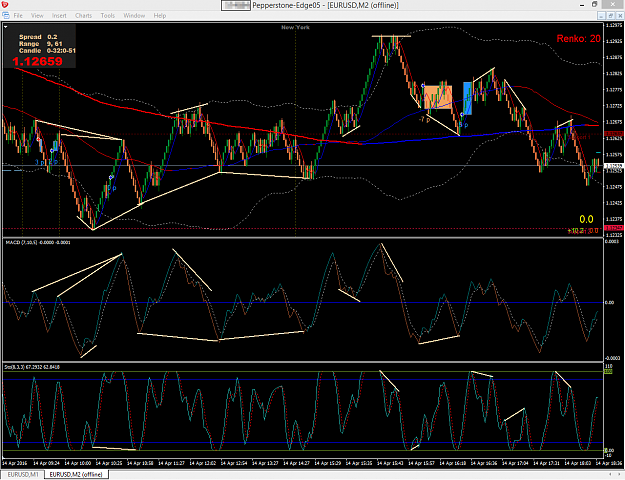The width and height of the screenshot is (625, 480).
Task: Click the Renko: 20 label
Action: pyautogui.click(x=578, y=39)
